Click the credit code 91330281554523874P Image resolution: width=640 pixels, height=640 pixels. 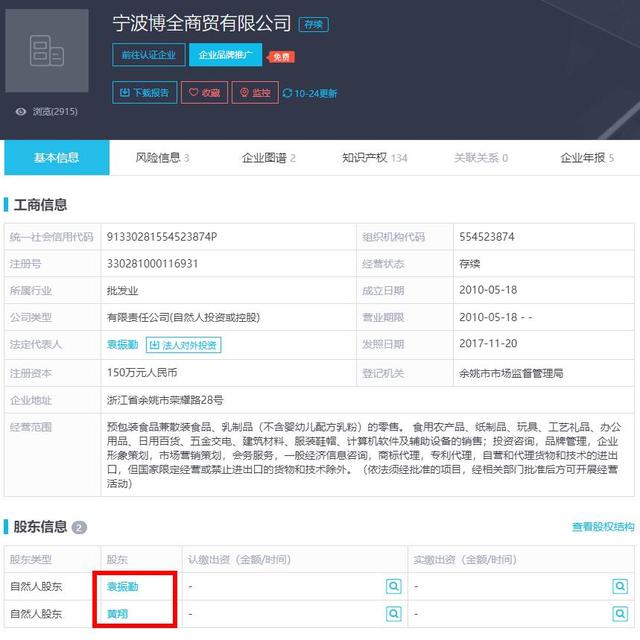click(162, 237)
